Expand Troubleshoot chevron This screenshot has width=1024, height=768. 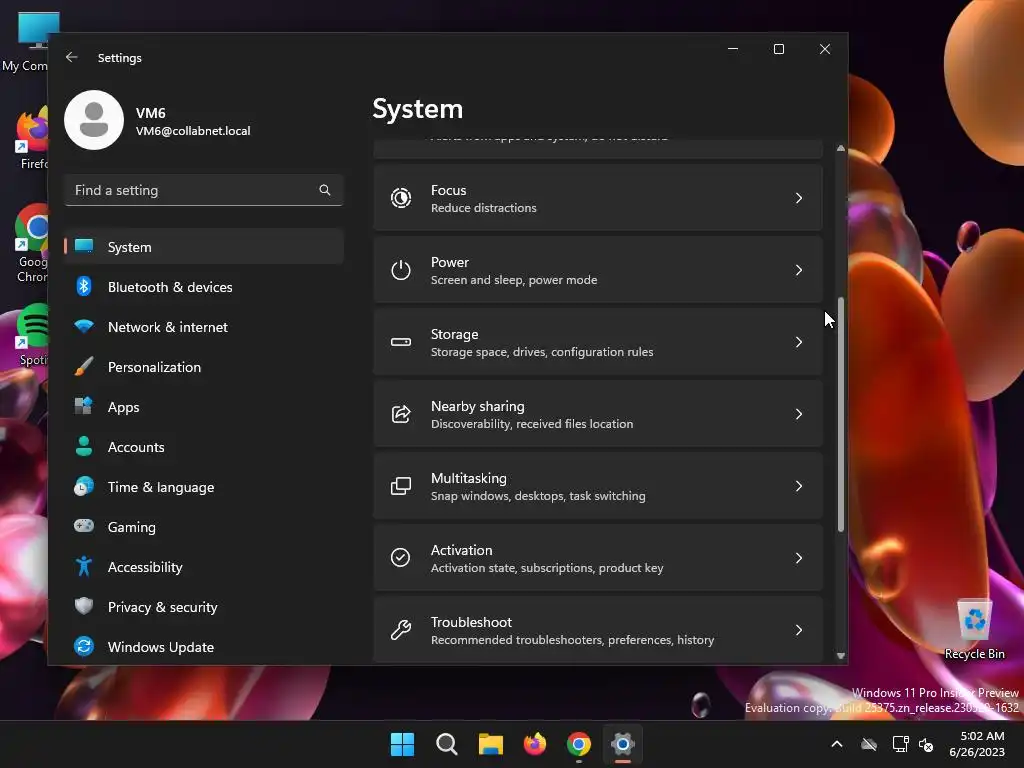click(799, 630)
